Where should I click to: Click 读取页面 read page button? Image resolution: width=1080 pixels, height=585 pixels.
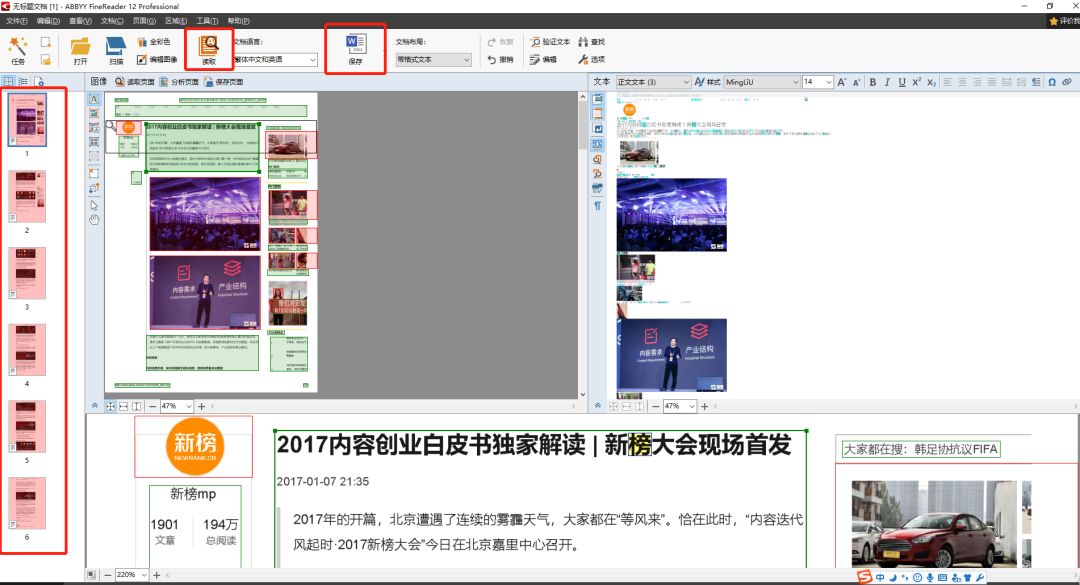pyautogui.click(x=135, y=82)
